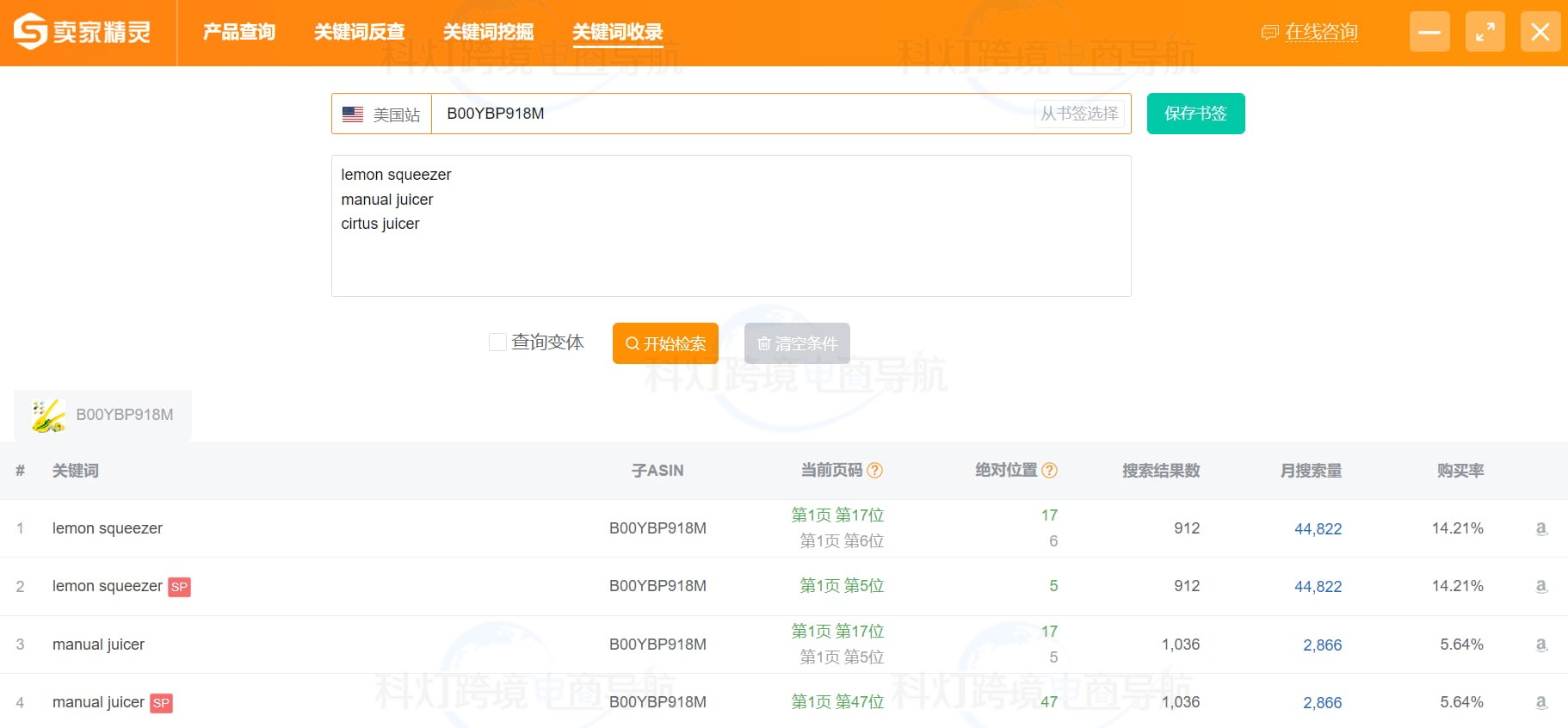
Task: Click the 卖家精灵 logo icon
Action: coord(31,32)
